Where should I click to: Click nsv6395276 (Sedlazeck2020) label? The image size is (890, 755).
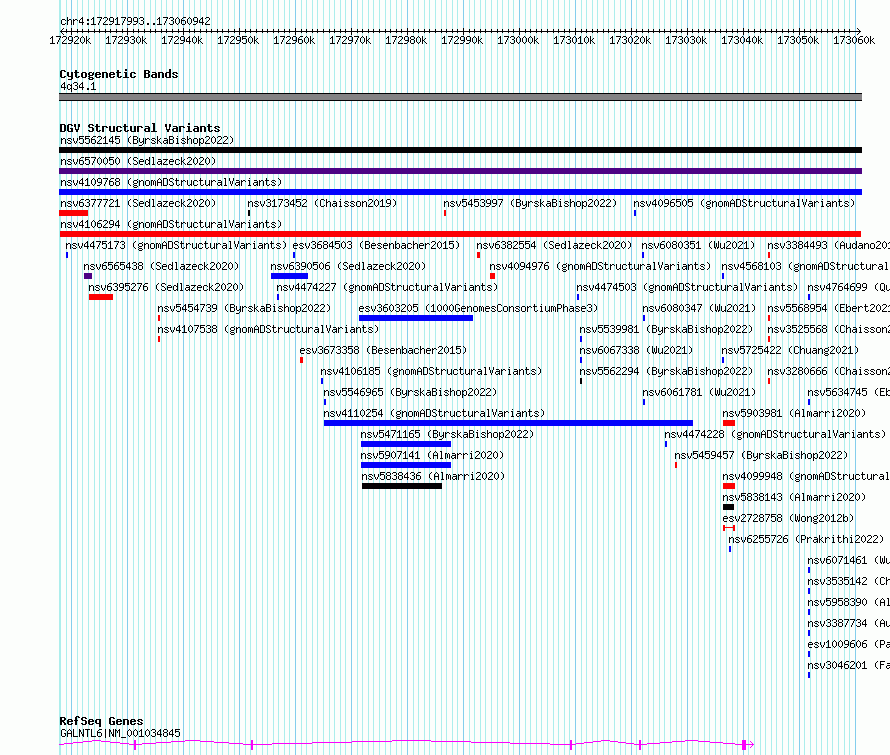(x=166, y=287)
